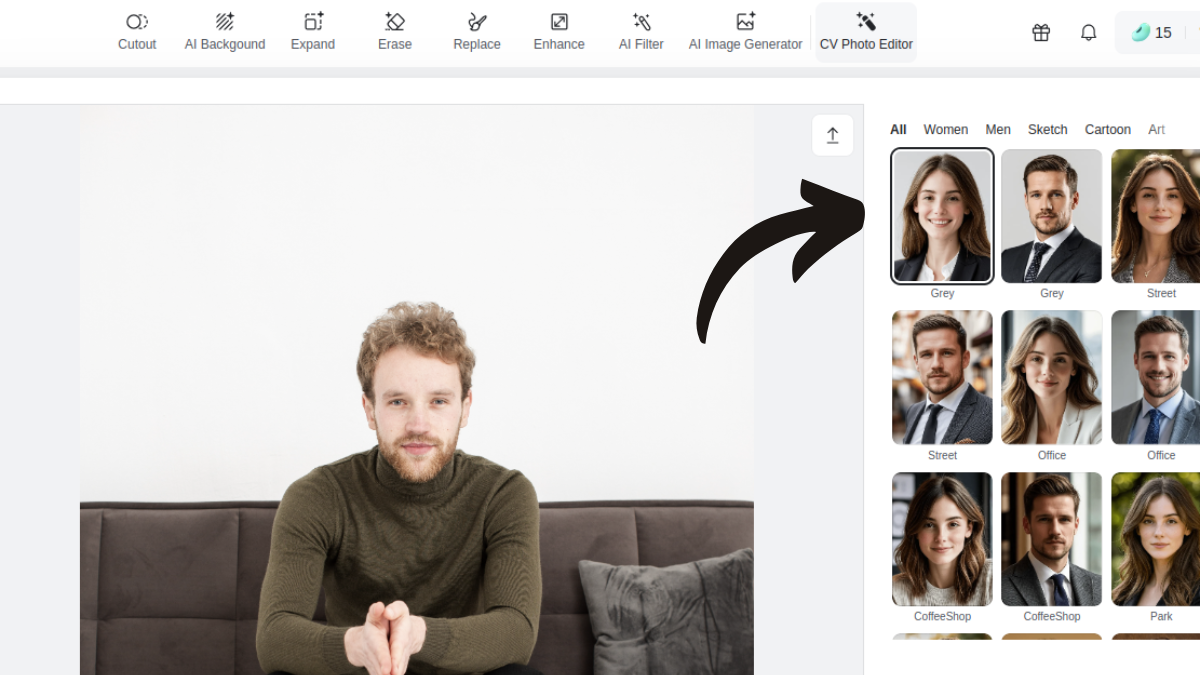Select the Expand tool
The width and height of the screenshot is (1200, 675).
[x=312, y=32]
